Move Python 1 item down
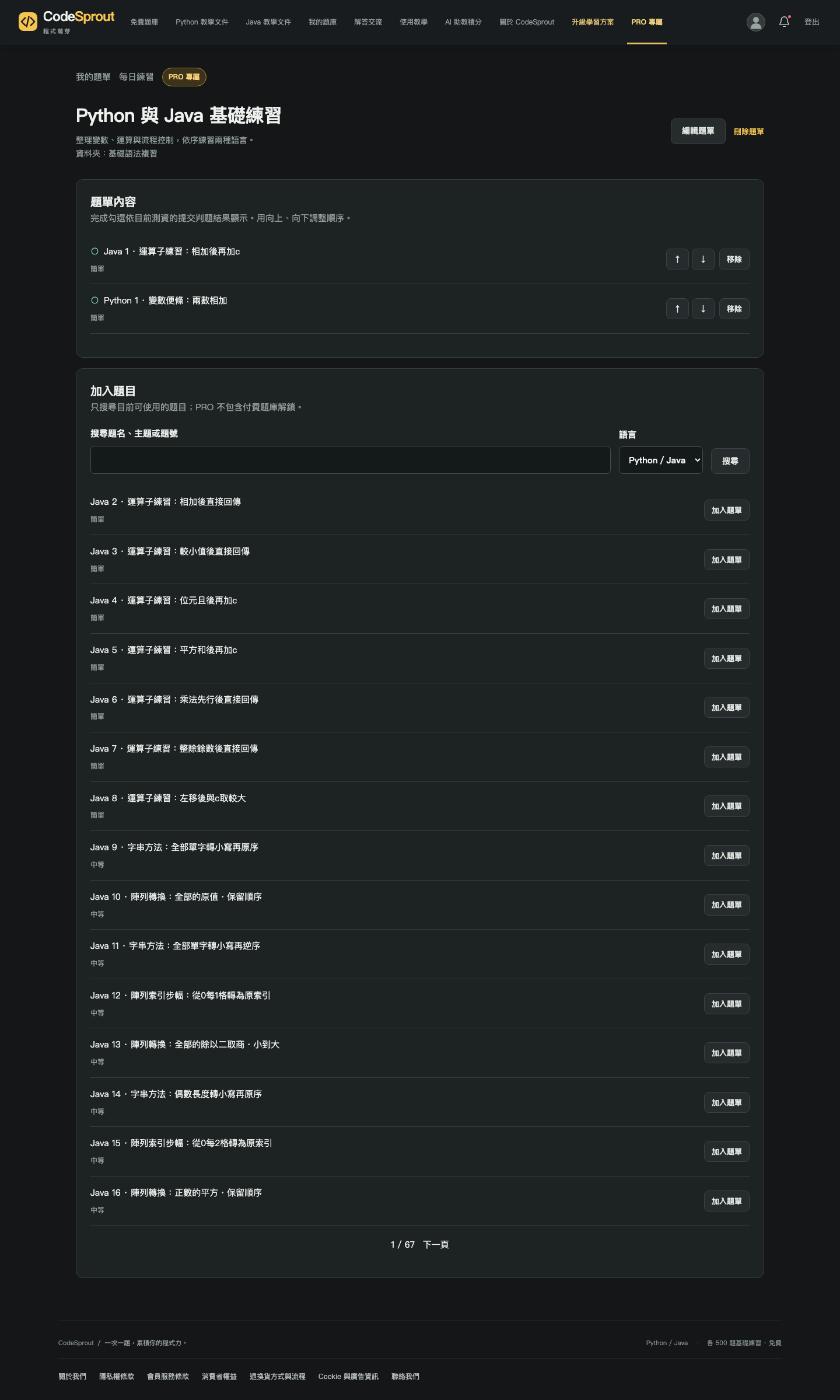 [703, 309]
